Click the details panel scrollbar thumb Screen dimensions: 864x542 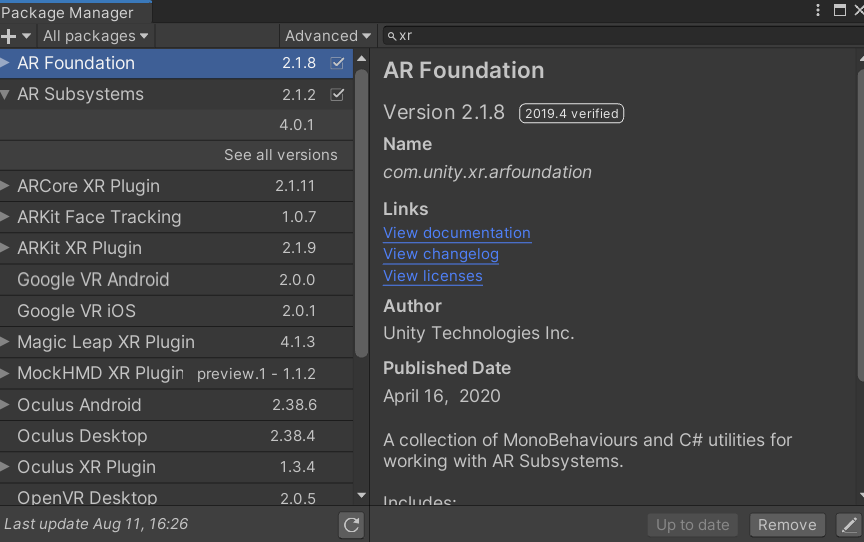pos(861,225)
